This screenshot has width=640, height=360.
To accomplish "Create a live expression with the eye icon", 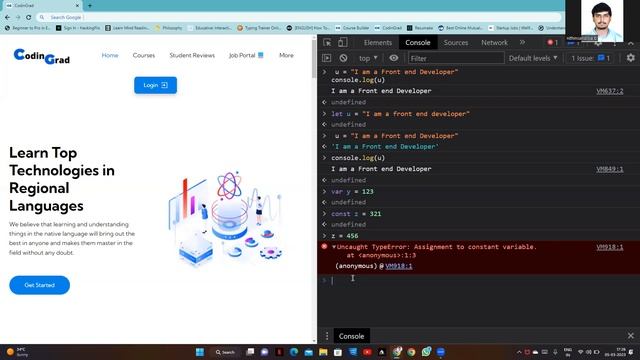I will click(x=393, y=58).
